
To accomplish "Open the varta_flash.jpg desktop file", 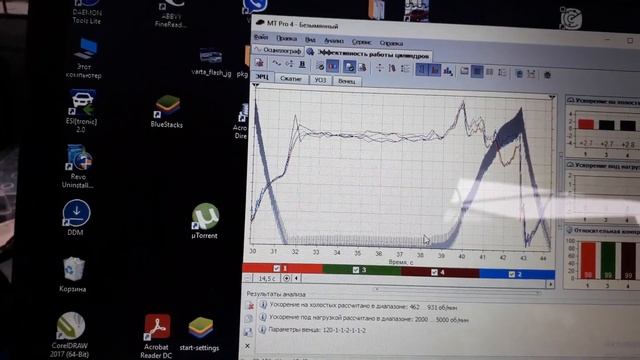I will click(211, 62).
